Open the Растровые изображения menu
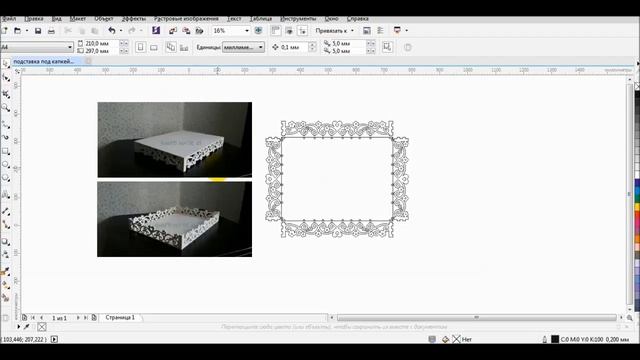 click(186, 19)
